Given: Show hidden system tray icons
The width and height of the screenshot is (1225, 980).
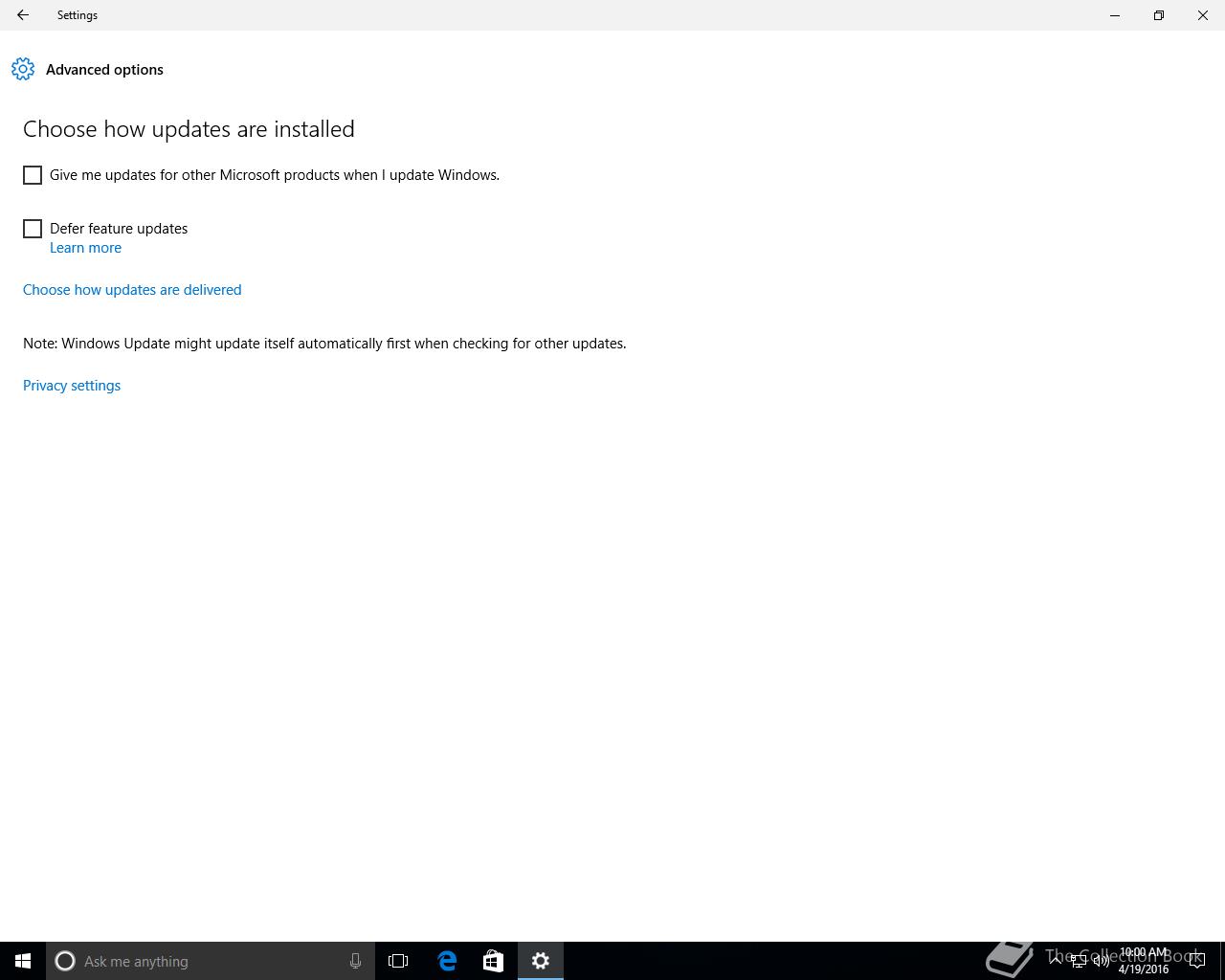Looking at the screenshot, I should point(1056,961).
